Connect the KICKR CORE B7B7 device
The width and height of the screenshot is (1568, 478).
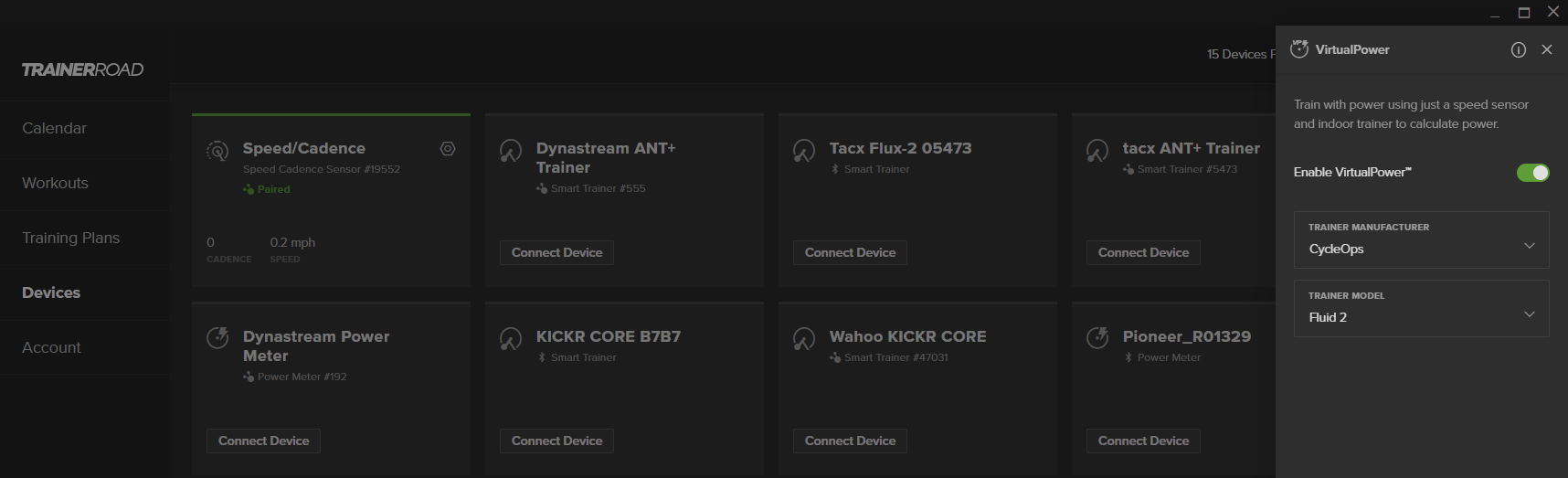(x=556, y=441)
